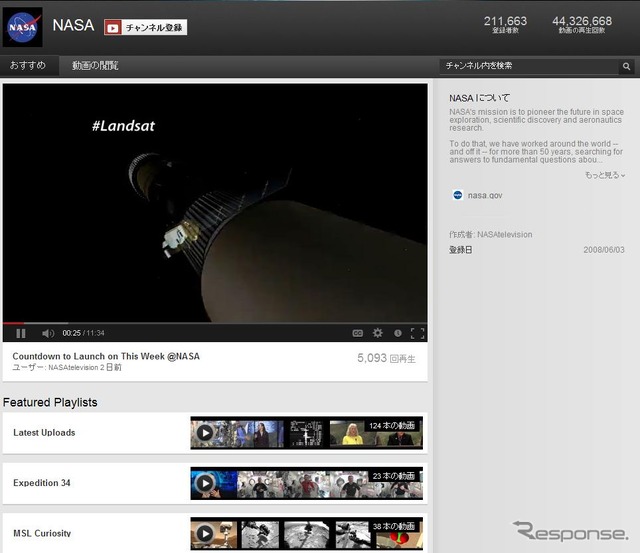640x553 pixels.
Task: Click the 23 本の動画 badge
Action: click(x=393, y=476)
